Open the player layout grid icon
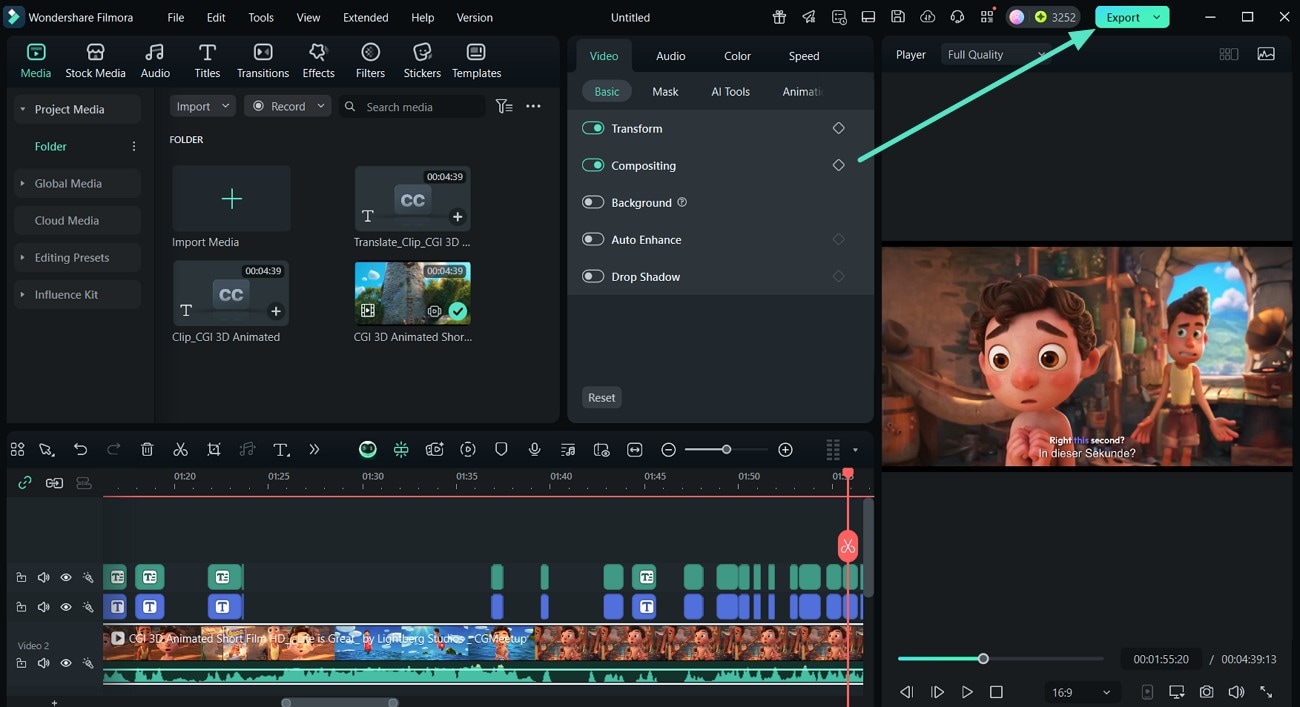Image resolution: width=1300 pixels, height=707 pixels. click(x=1229, y=54)
